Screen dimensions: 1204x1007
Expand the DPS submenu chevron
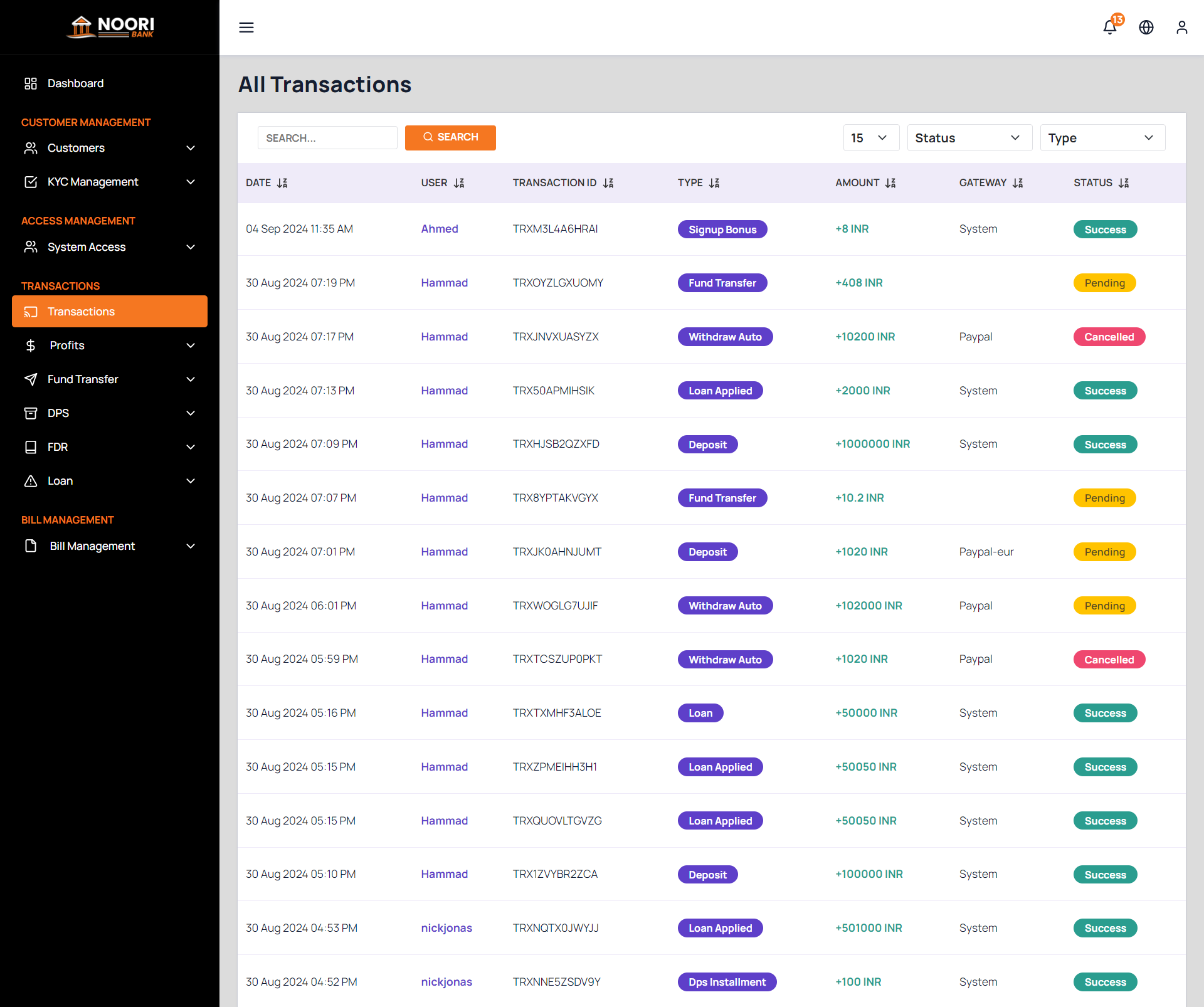191,413
